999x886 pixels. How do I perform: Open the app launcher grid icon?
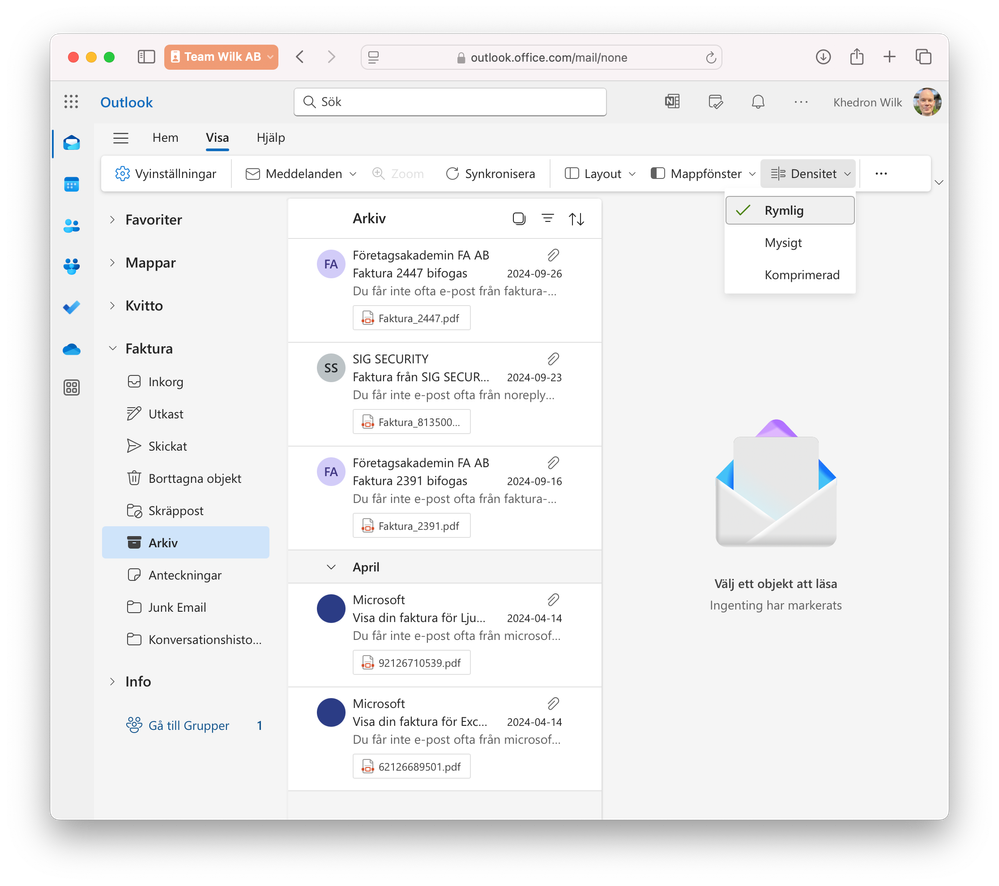pos(71,102)
